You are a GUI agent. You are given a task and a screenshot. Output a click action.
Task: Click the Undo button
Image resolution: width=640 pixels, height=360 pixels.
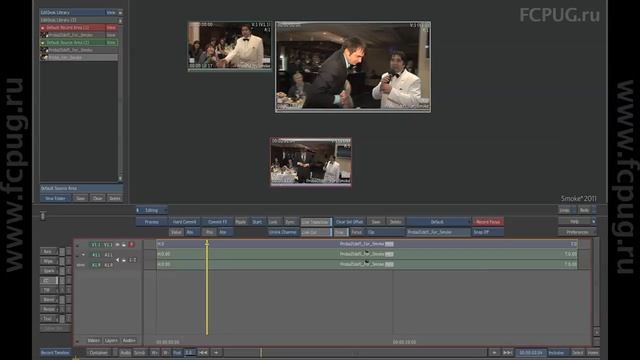(565, 210)
